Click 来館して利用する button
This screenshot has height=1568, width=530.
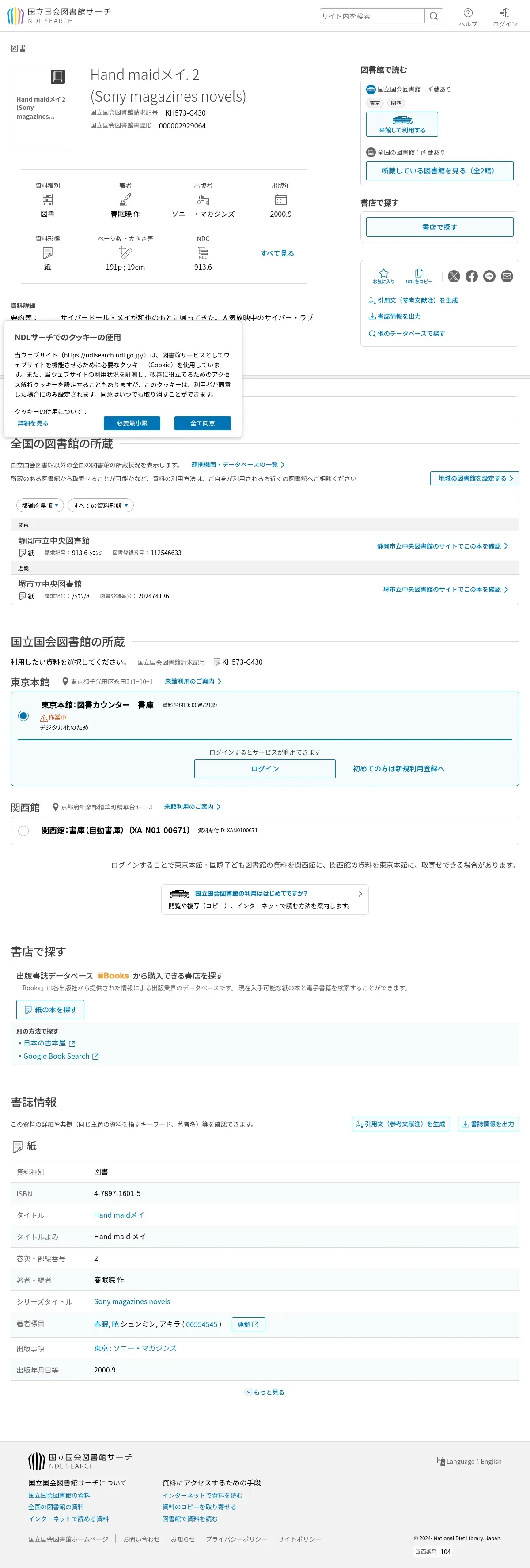pos(402,124)
